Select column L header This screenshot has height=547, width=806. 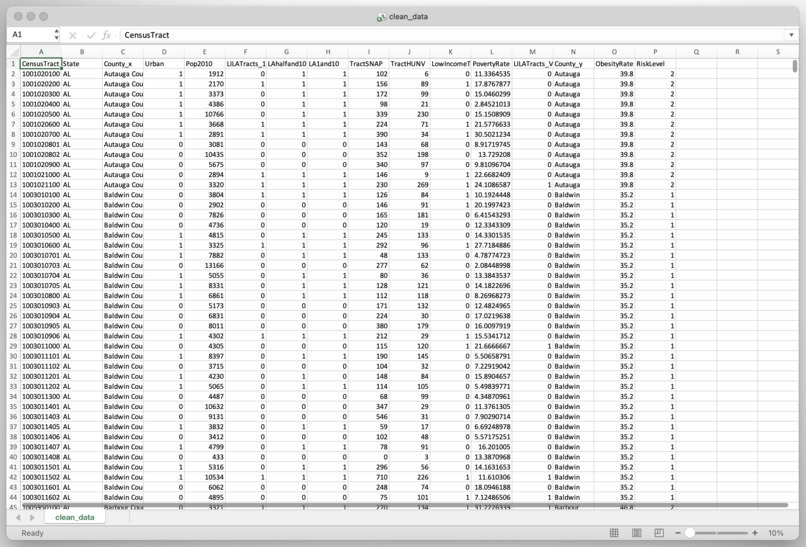click(x=491, y=51)
